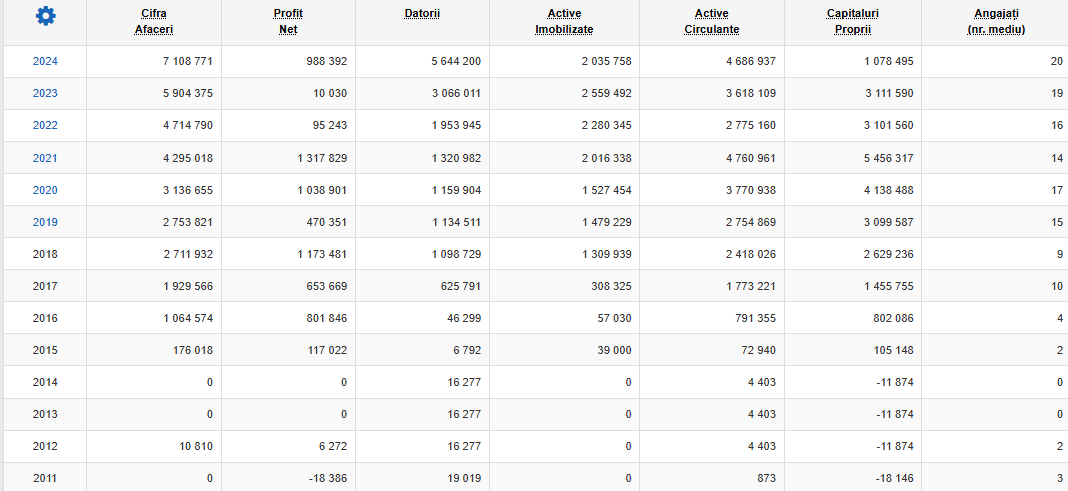
Task: Click the Datorii column header
Action: coord(422,14)
